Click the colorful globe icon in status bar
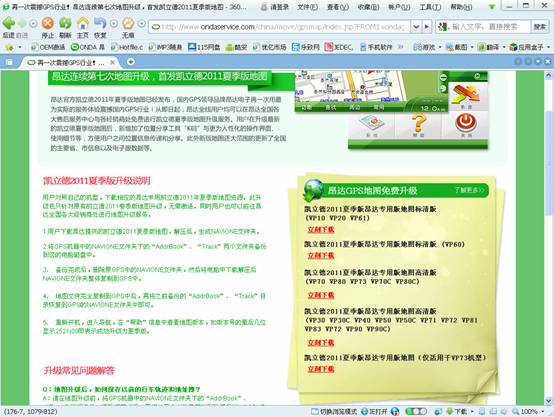 pos(395,411)
